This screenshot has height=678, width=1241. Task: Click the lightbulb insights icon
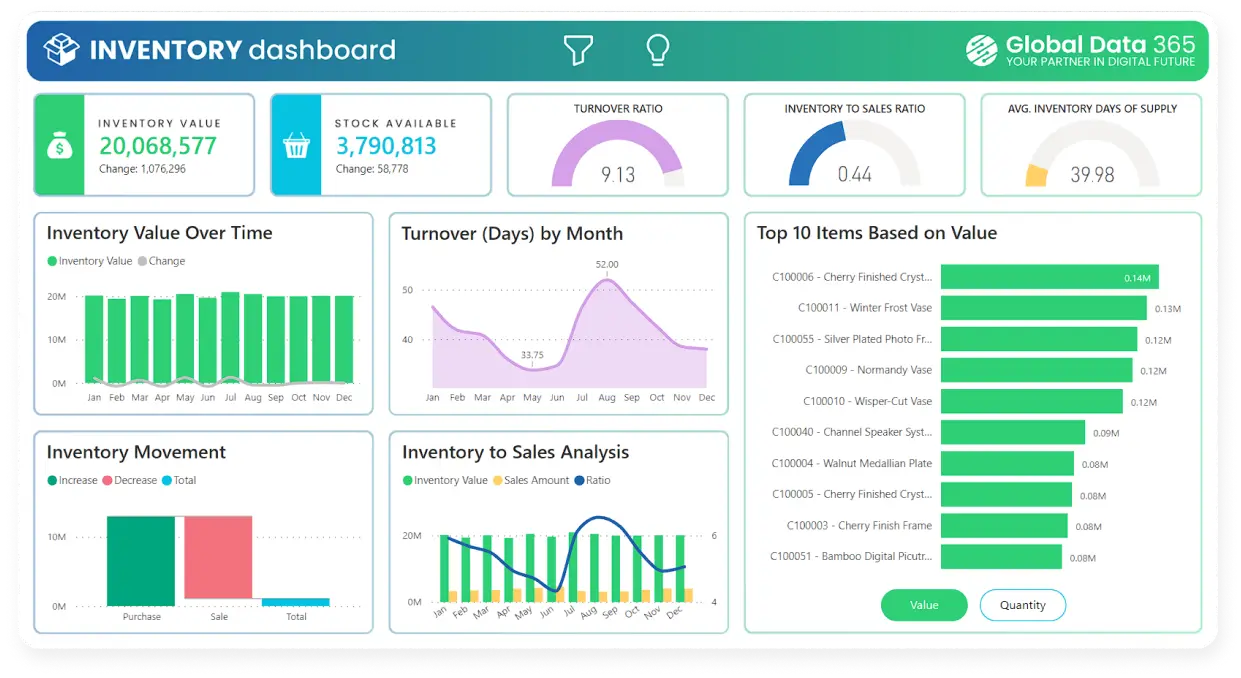(657, 50)
